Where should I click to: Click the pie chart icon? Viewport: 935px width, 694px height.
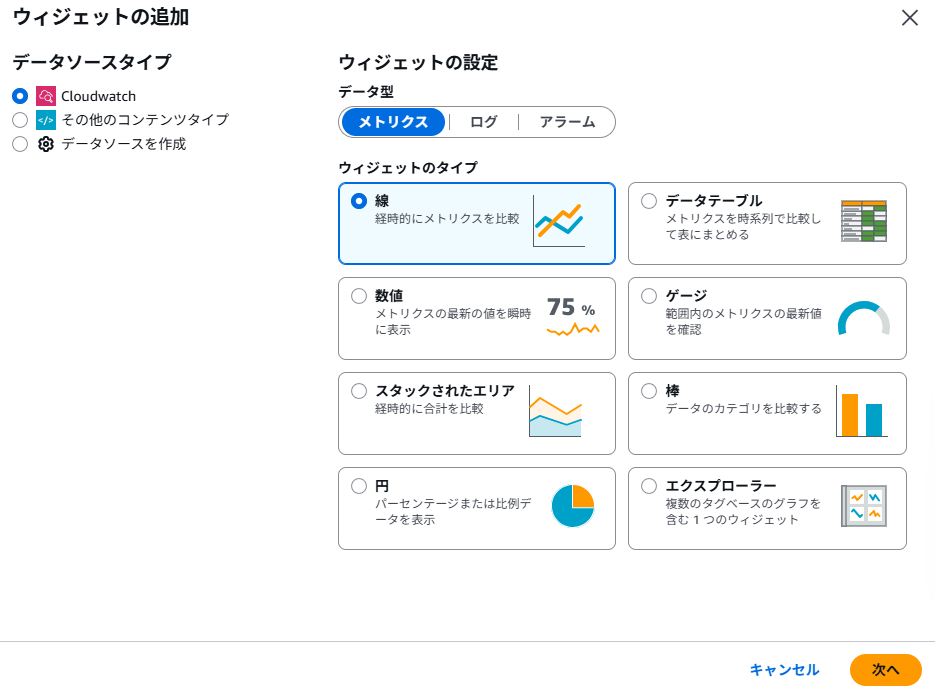pos(572,506)
